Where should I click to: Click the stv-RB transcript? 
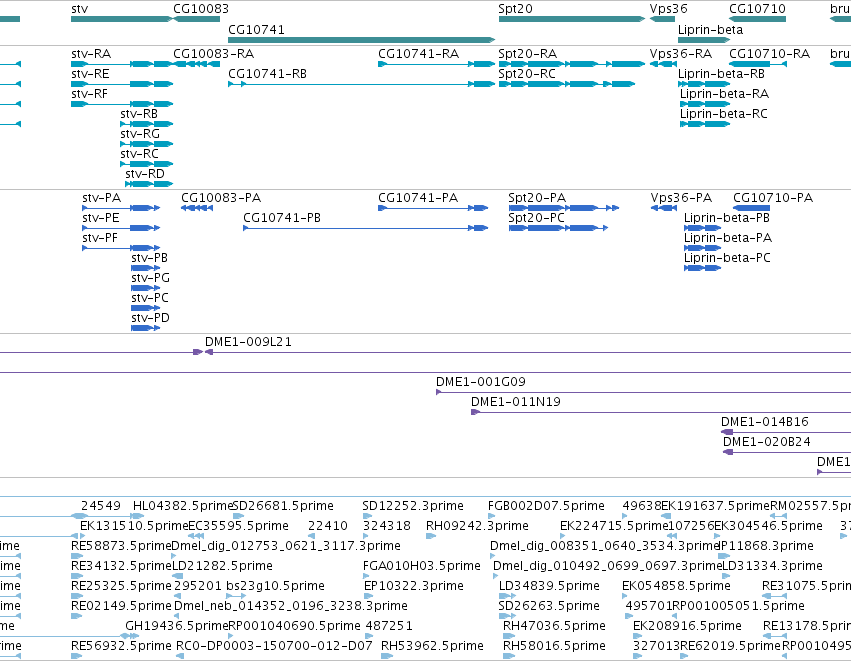pyautogui.click(x=147, y=124)
